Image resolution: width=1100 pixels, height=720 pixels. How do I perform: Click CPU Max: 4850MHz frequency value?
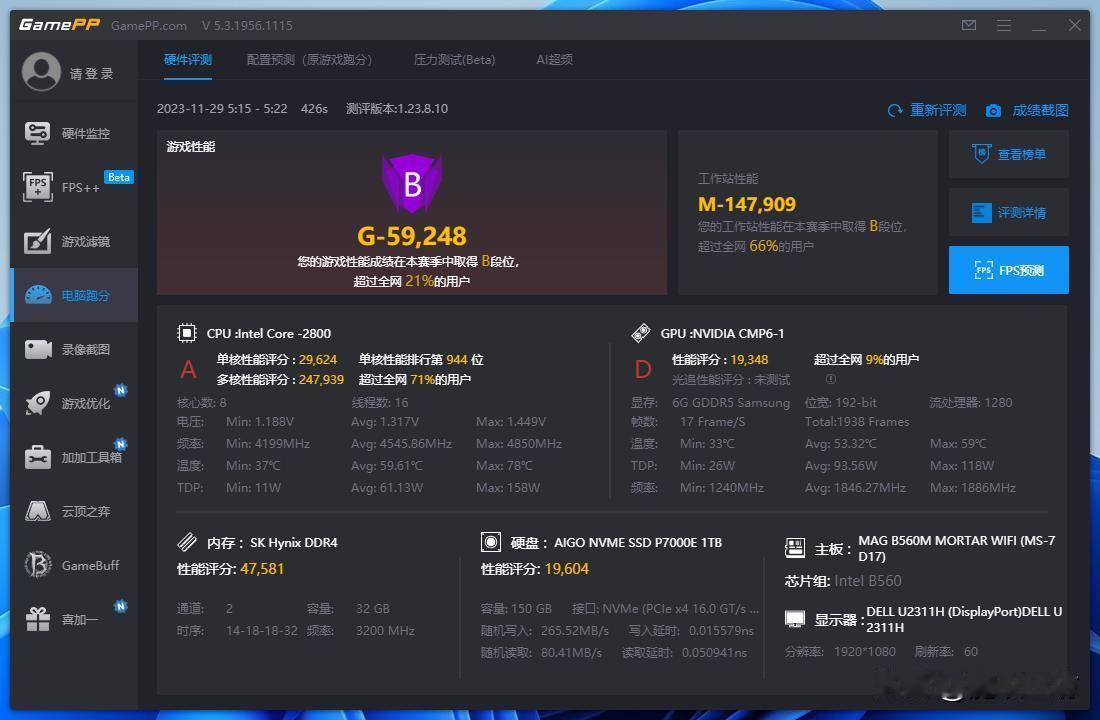coord(519,444)
